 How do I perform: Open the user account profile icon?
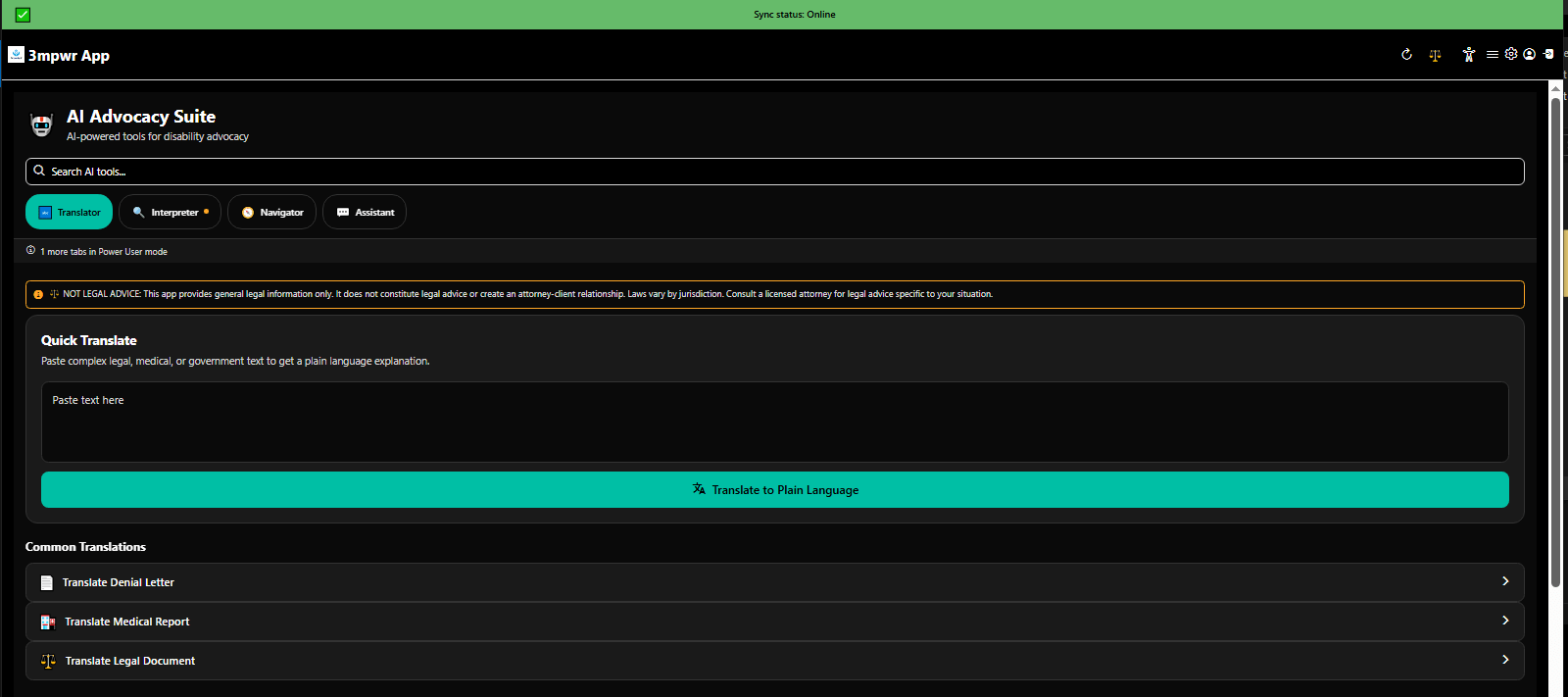tap(1529, 54)
